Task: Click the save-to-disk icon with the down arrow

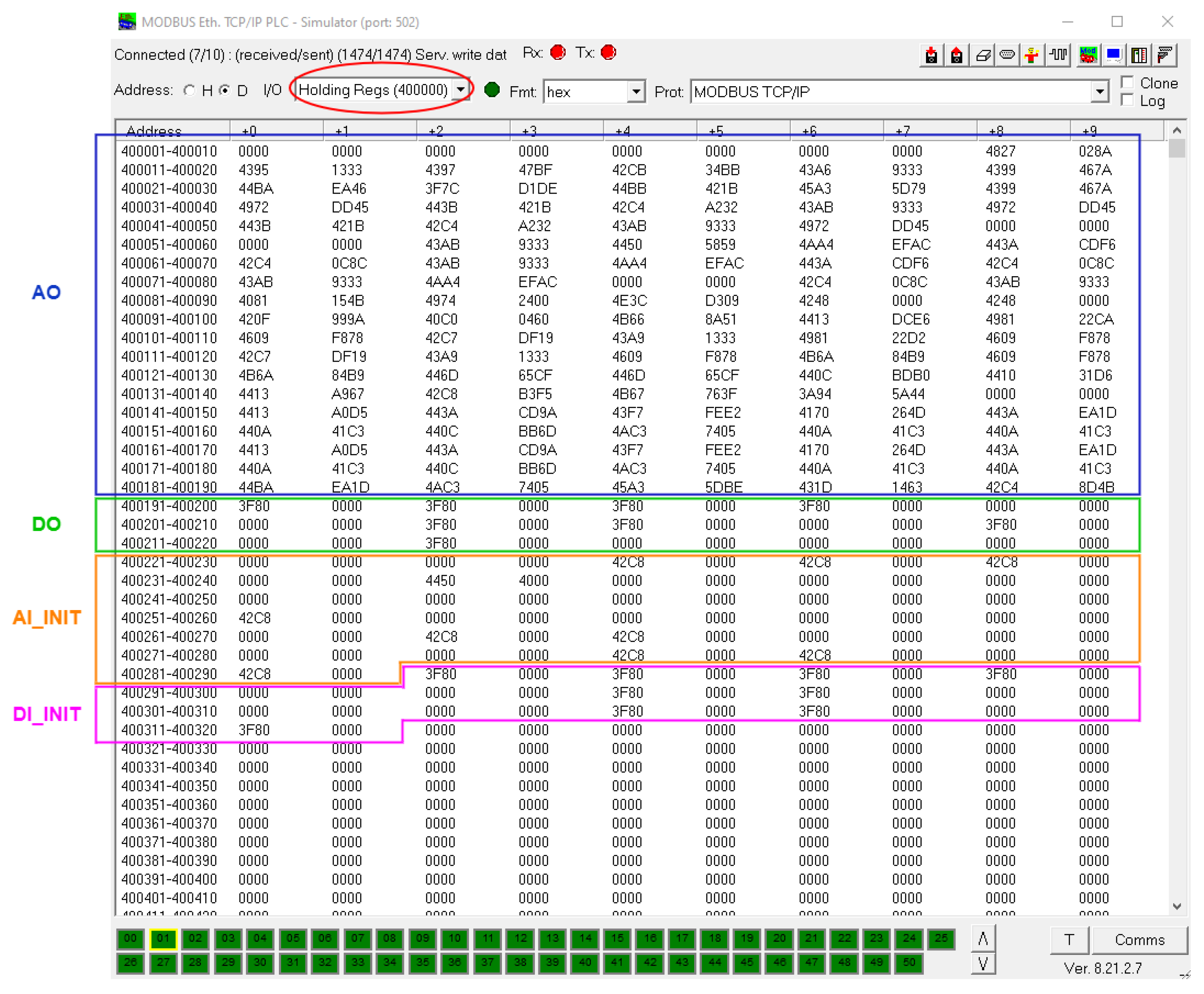Action: 930,55
